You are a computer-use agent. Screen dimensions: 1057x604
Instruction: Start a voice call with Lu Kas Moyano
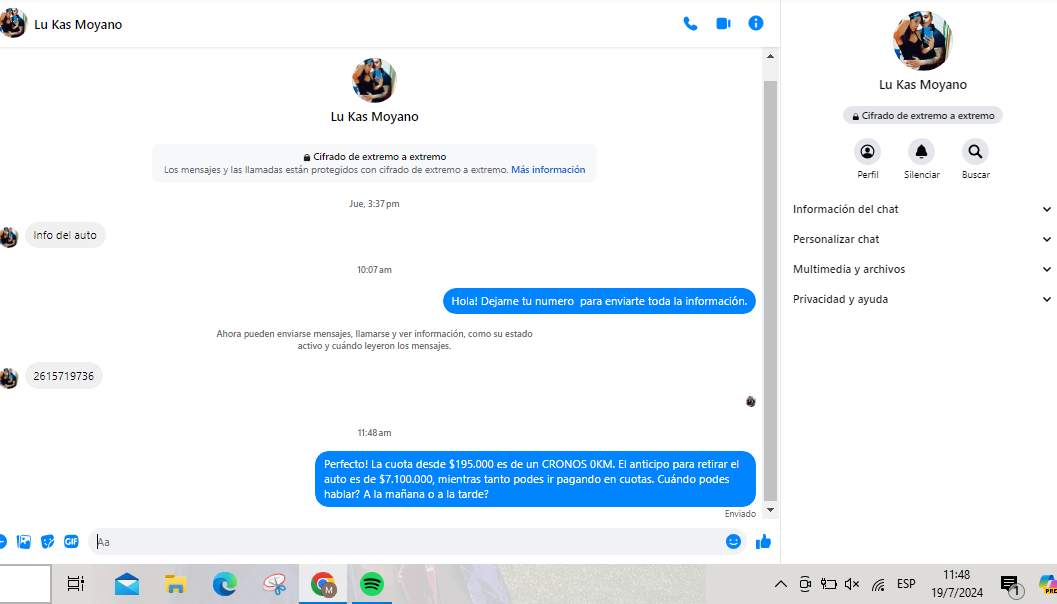click(690, 24)
